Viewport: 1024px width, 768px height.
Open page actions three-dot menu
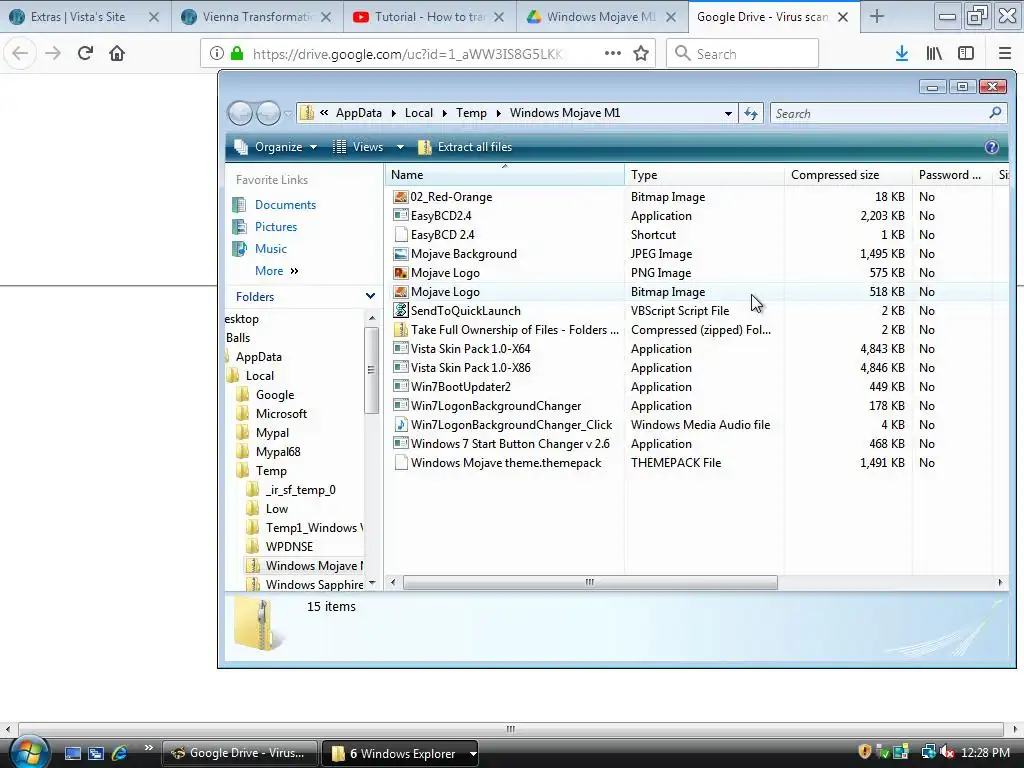[613, 54]
